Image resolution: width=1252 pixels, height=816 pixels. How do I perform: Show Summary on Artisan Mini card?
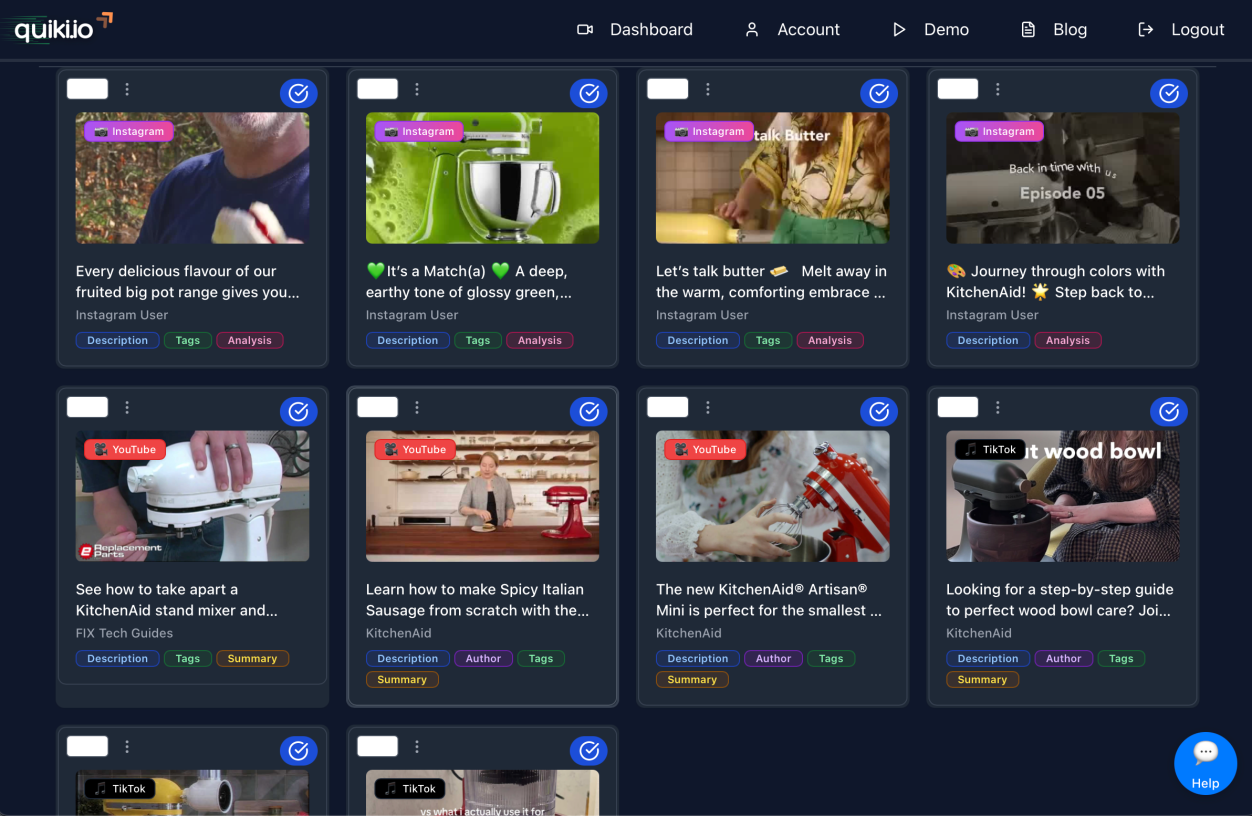(x=692, y=679)
